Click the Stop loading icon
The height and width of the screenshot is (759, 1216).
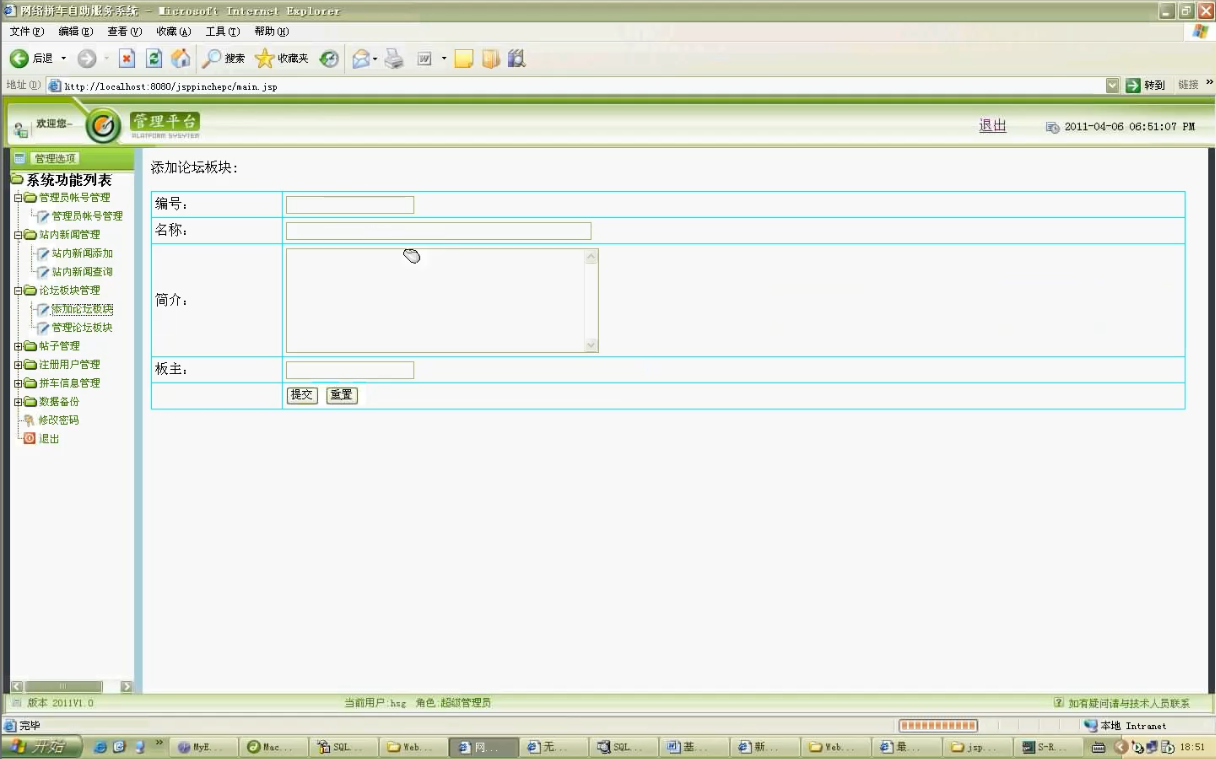point(127,59)
